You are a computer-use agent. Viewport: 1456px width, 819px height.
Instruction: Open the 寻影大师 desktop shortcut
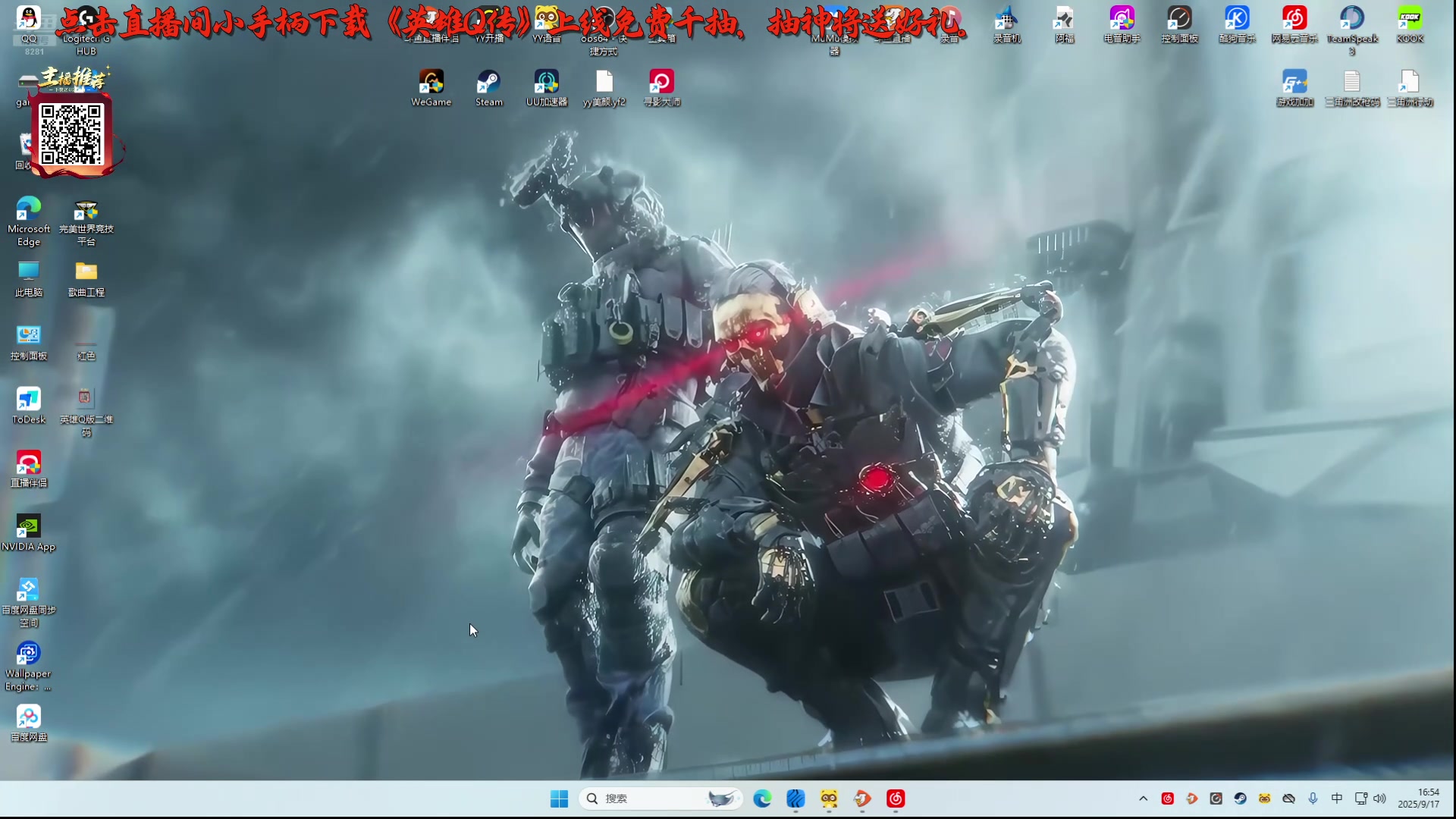(x=661, y=88)
